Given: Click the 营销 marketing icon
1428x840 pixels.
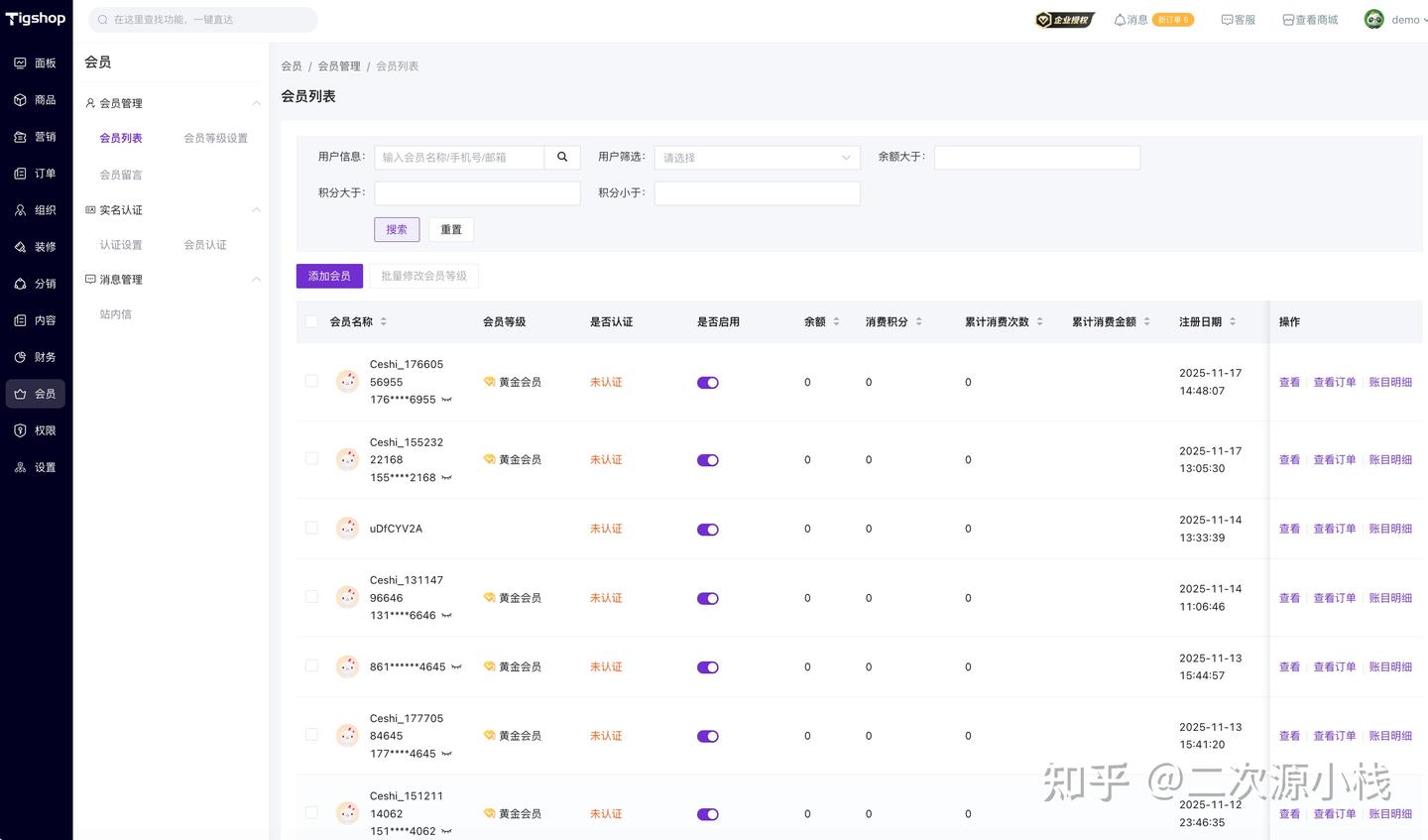Looking at the screenshot, I should click(21, 136).
